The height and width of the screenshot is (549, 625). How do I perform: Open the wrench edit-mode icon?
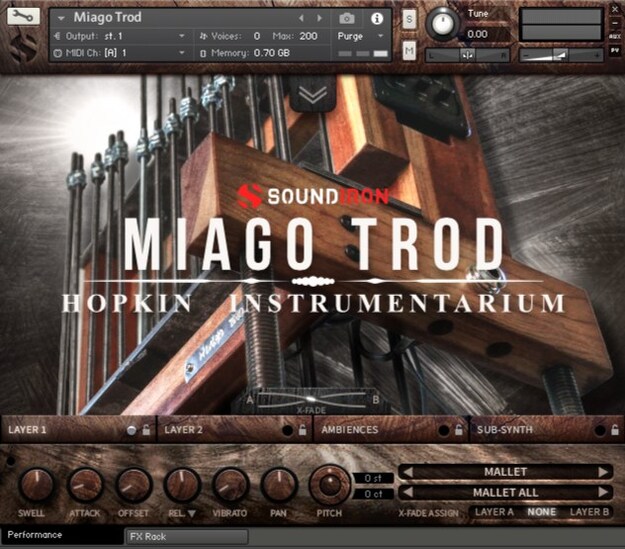23,16
